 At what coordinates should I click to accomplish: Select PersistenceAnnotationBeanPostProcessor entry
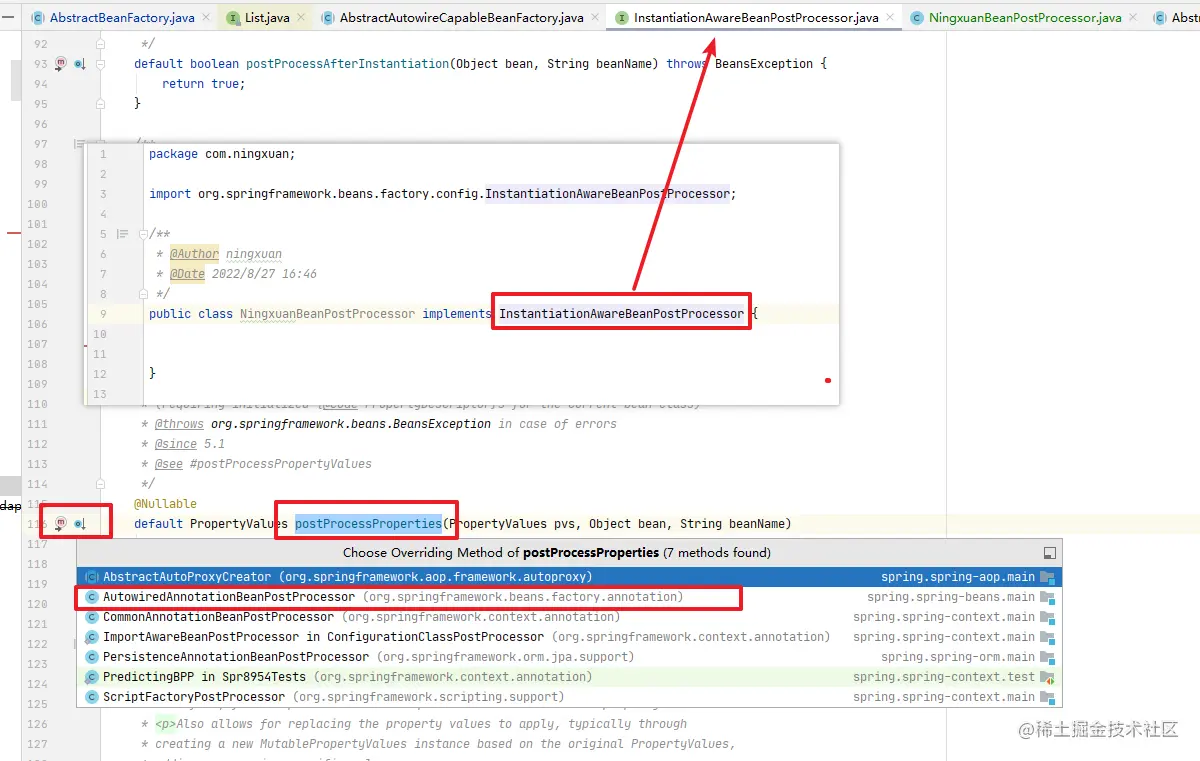pos(569,657)
